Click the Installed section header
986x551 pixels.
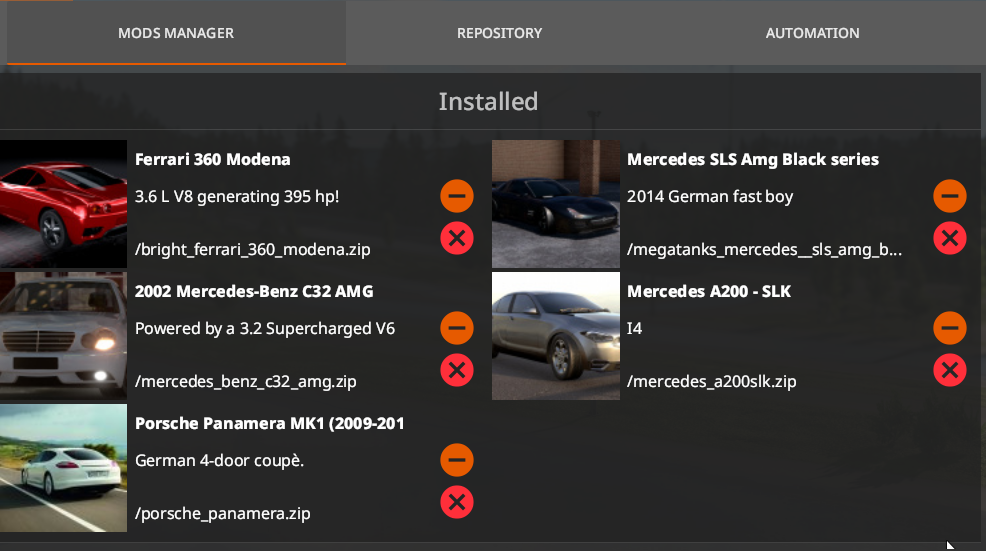pos(488,101)
